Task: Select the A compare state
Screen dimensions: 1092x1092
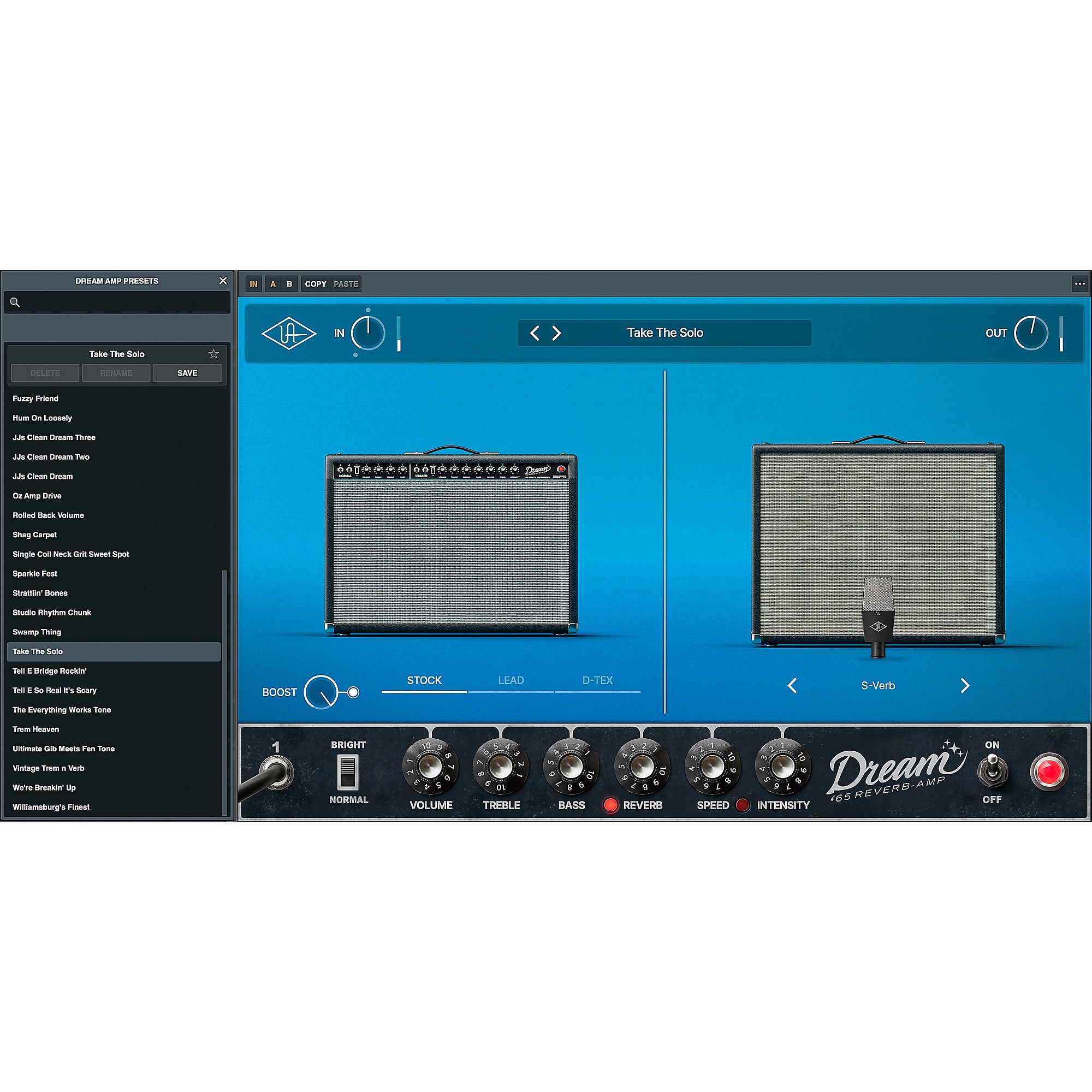Action: [273, 284]
